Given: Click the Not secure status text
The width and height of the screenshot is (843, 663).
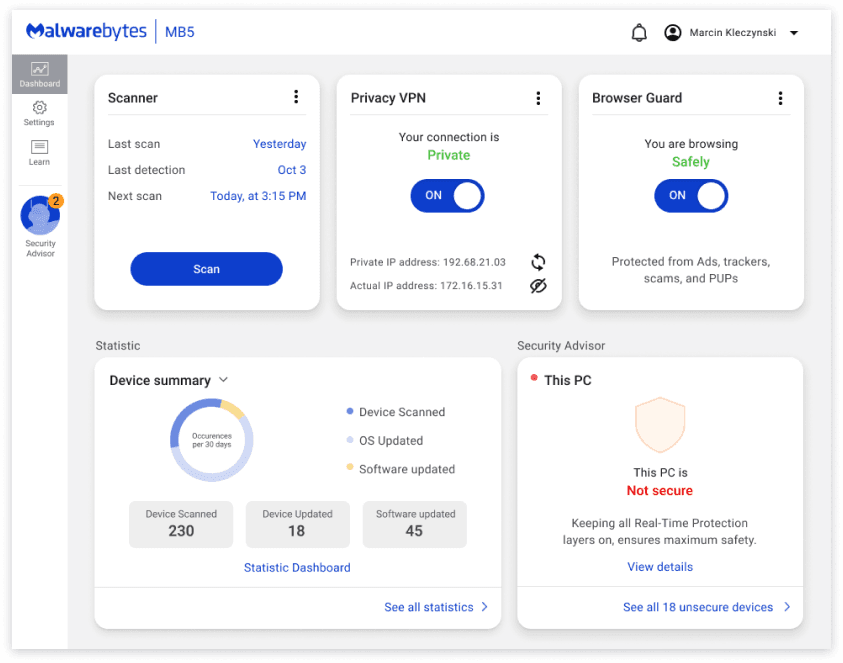Looking at the screenshot, I should coord(660,490).
